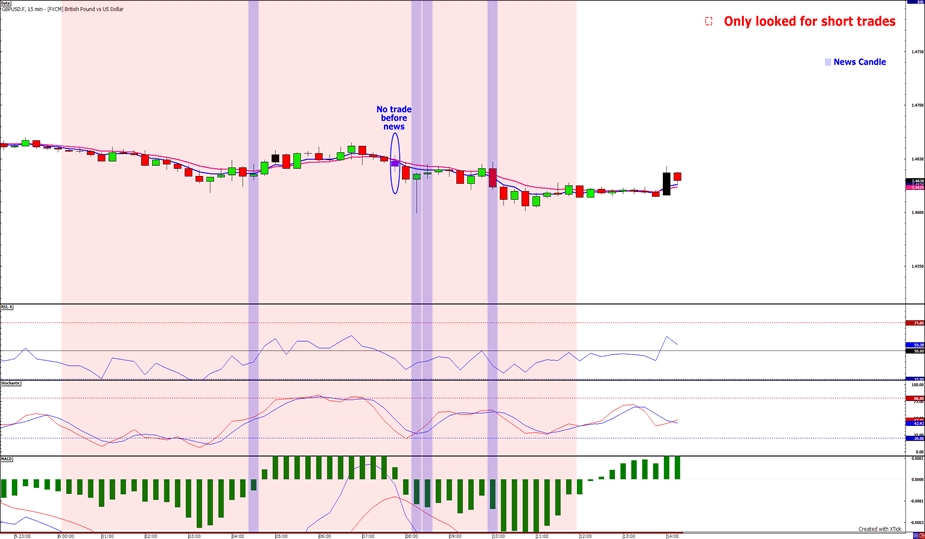The image size is (925, 539).
Task: Click the 100.00 Stochastic axis label
Action: click(918, 384)
